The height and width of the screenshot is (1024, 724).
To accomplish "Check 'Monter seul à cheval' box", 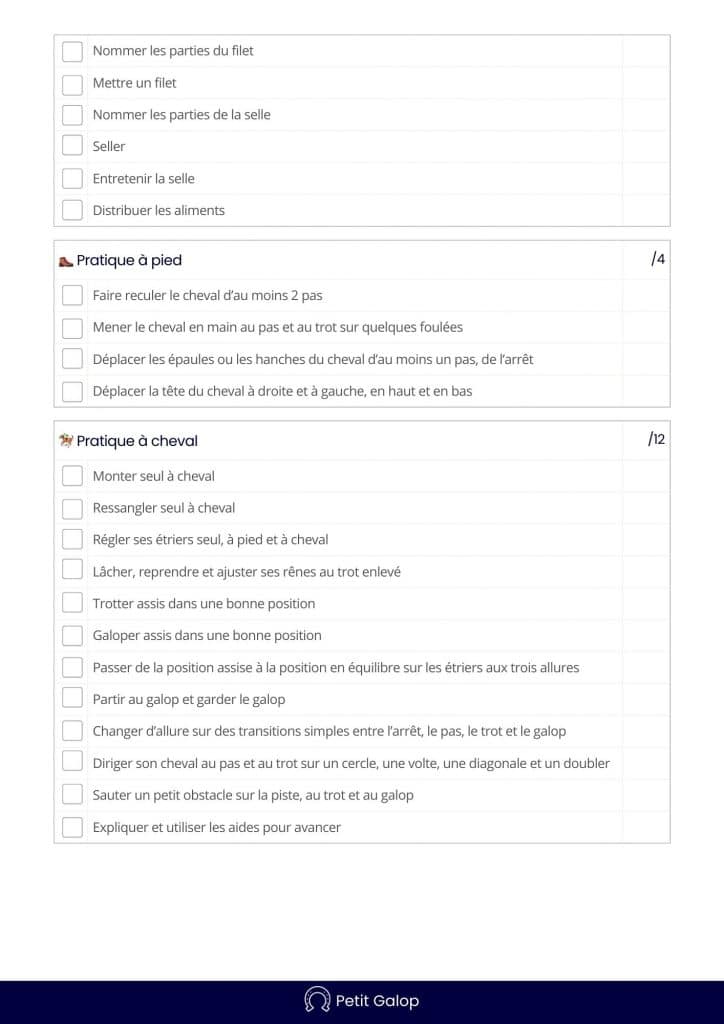I will pos(72,476).
